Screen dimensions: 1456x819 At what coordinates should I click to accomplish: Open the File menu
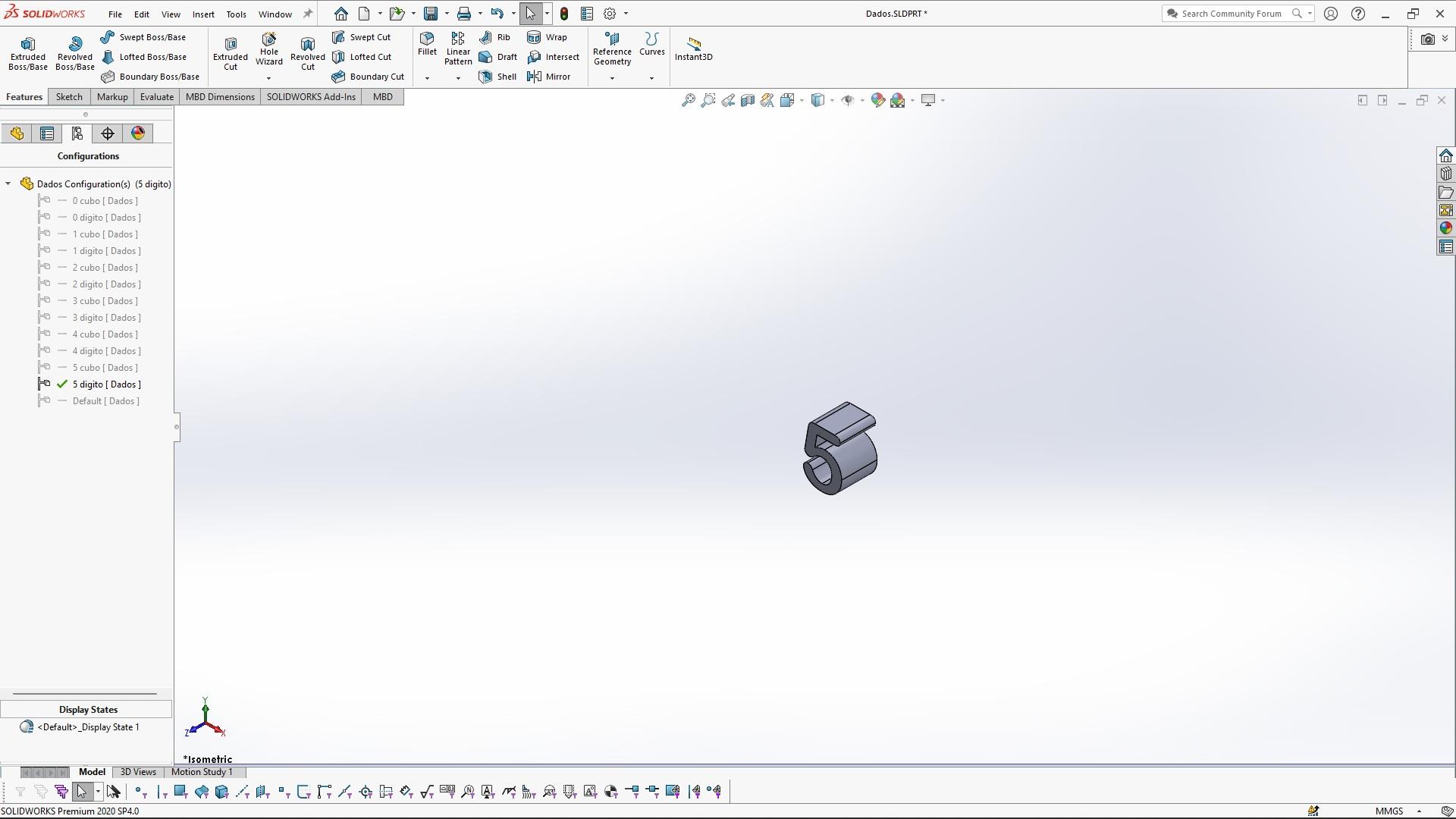click(115, 14)
